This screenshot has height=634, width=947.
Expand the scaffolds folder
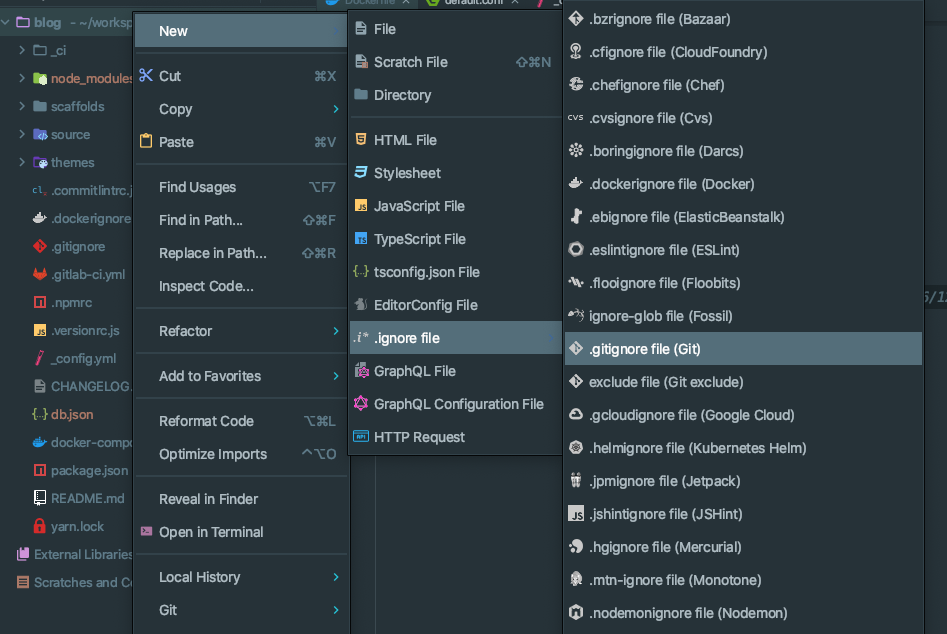pos(22,106)
